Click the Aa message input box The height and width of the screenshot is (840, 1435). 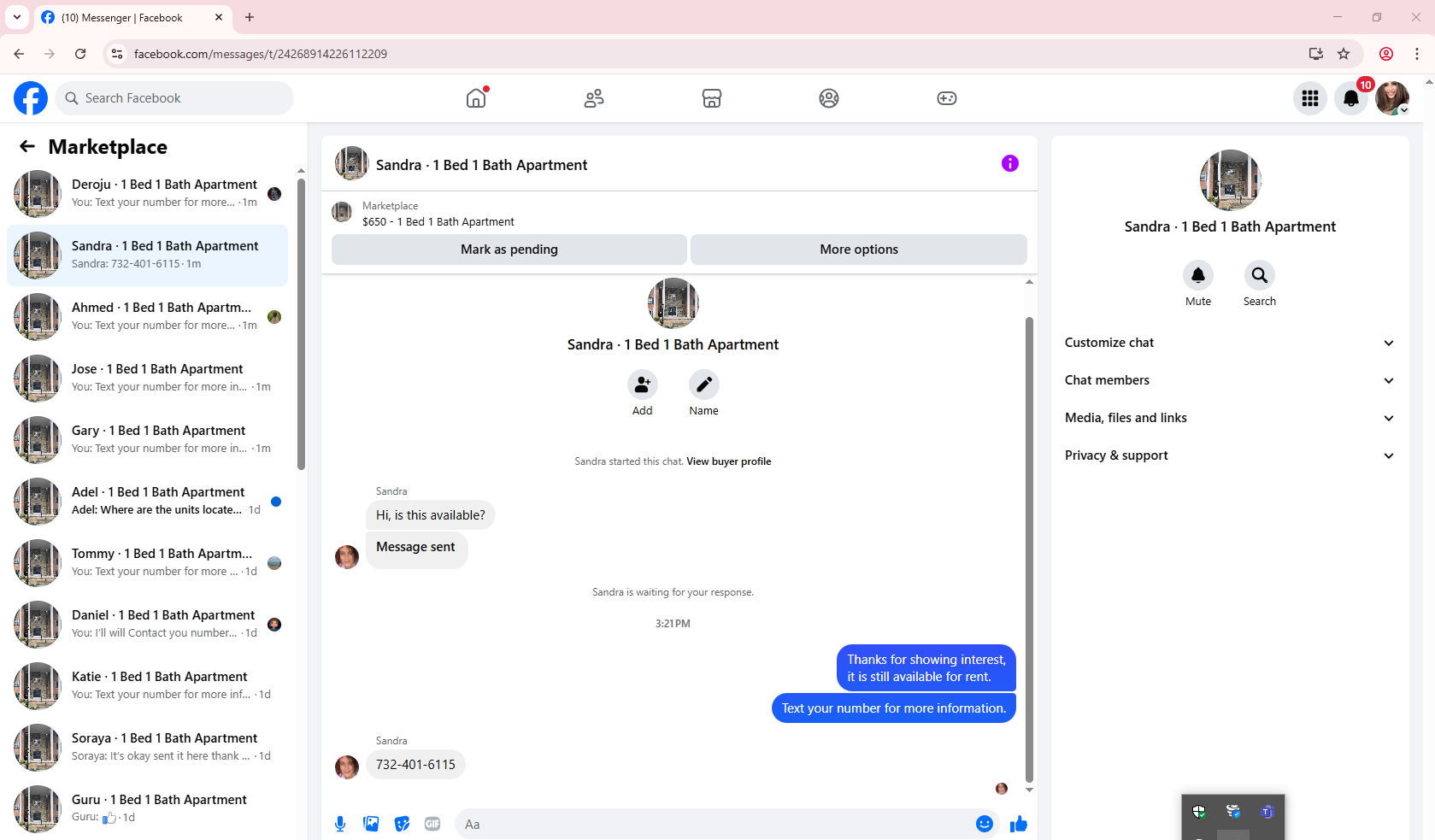(x=716, y=824)
